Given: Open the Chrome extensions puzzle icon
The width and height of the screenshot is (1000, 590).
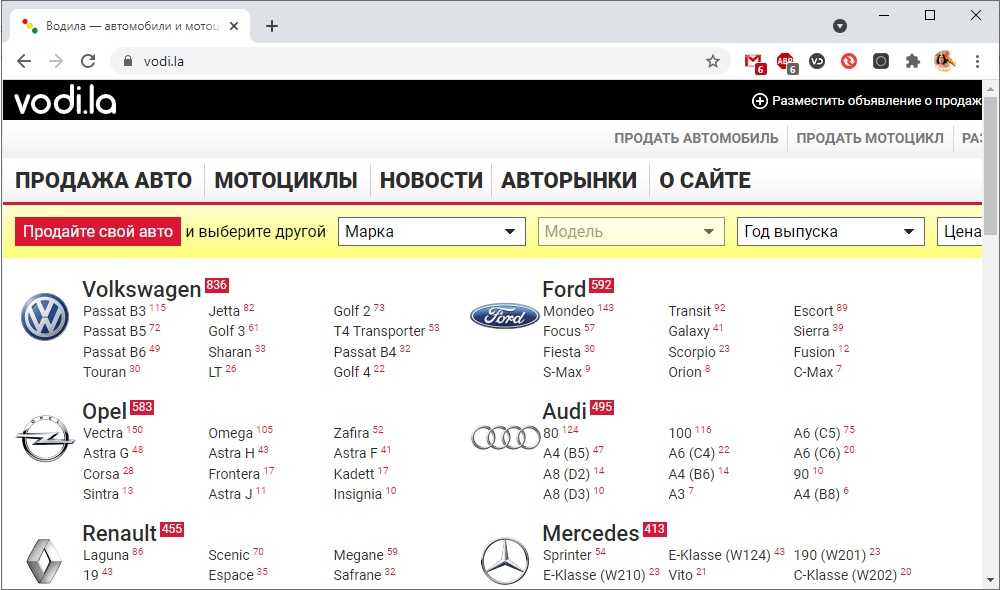Looking at the screenshot, I should click(x=912, y=61).
